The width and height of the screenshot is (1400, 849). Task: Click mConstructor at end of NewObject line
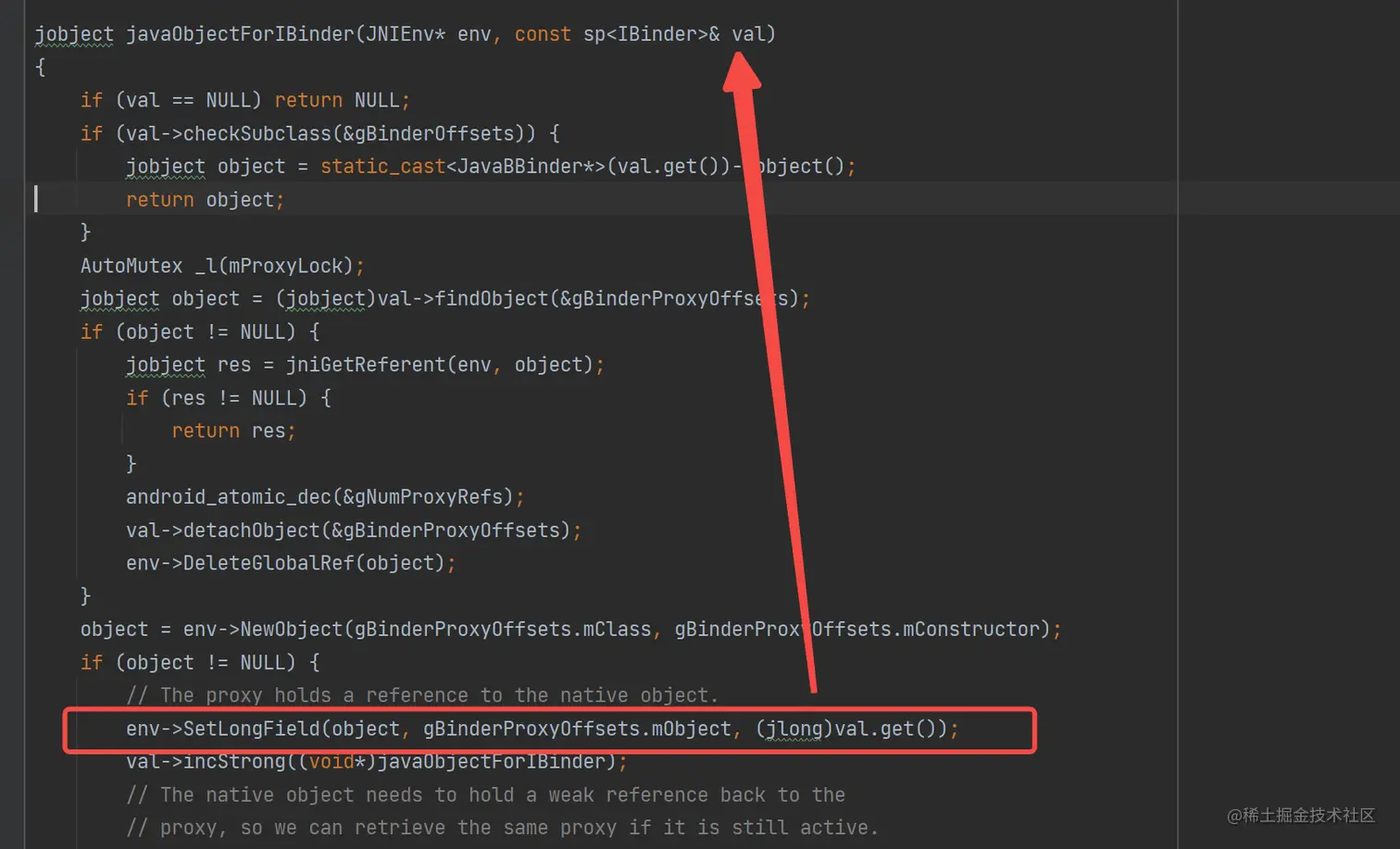point(970,630)
